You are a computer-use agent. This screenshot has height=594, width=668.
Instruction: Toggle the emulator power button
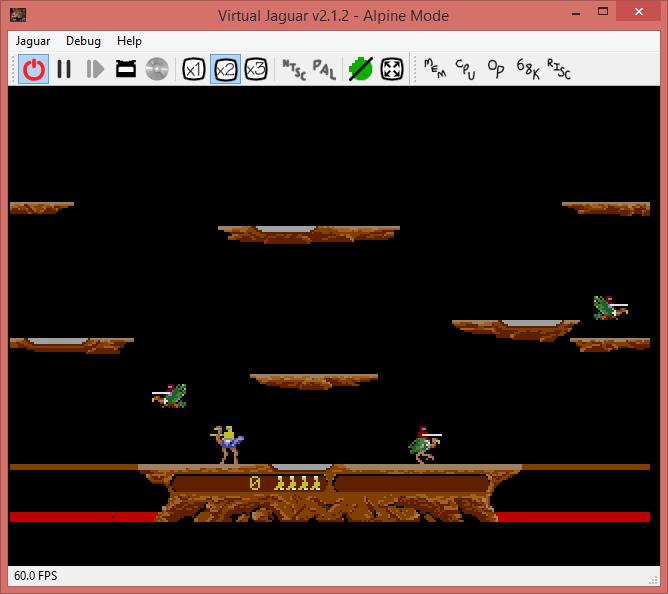click(34, 69)
